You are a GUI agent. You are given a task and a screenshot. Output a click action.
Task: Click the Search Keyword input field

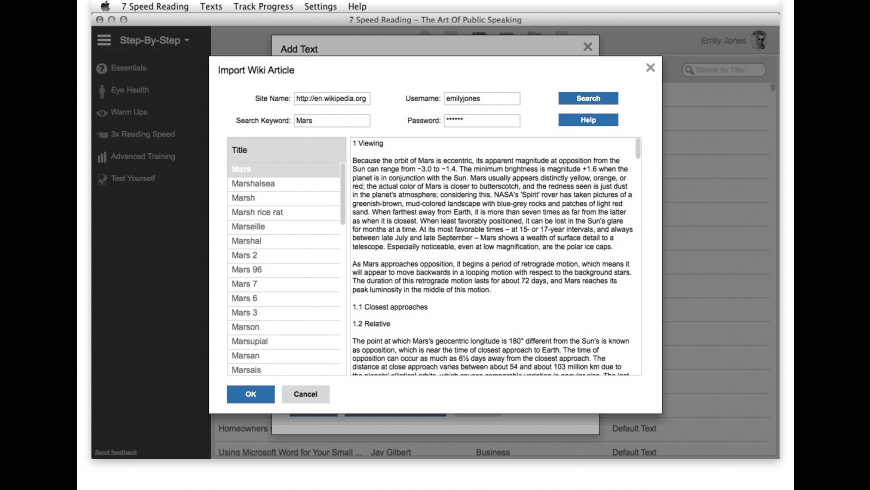point(332,120)
